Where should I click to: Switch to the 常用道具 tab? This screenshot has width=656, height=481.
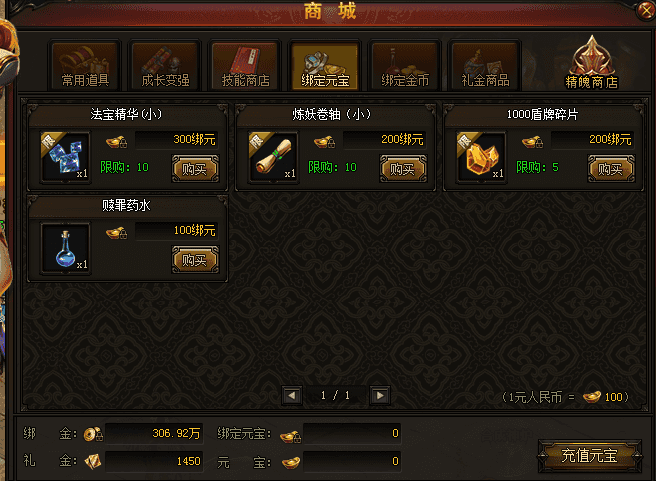click(85, 66)
